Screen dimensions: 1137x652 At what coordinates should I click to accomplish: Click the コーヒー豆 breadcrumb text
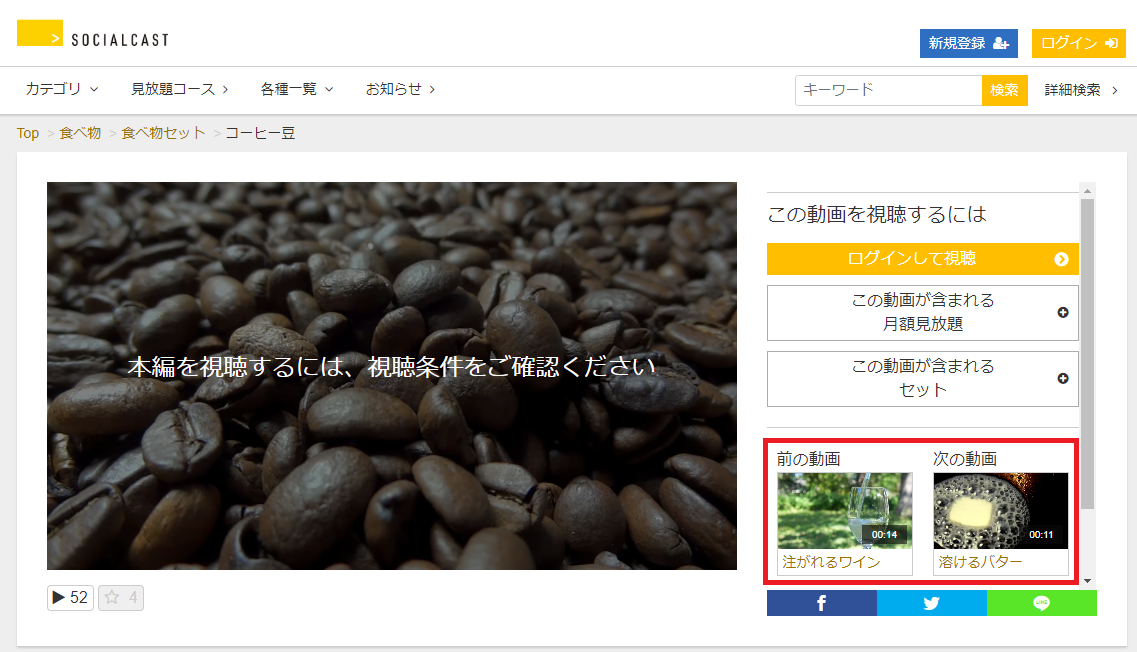pos(260,133)
